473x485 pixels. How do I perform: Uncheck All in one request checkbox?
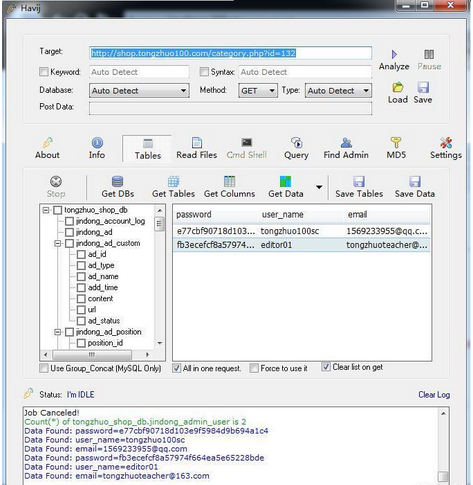(177, 368)
